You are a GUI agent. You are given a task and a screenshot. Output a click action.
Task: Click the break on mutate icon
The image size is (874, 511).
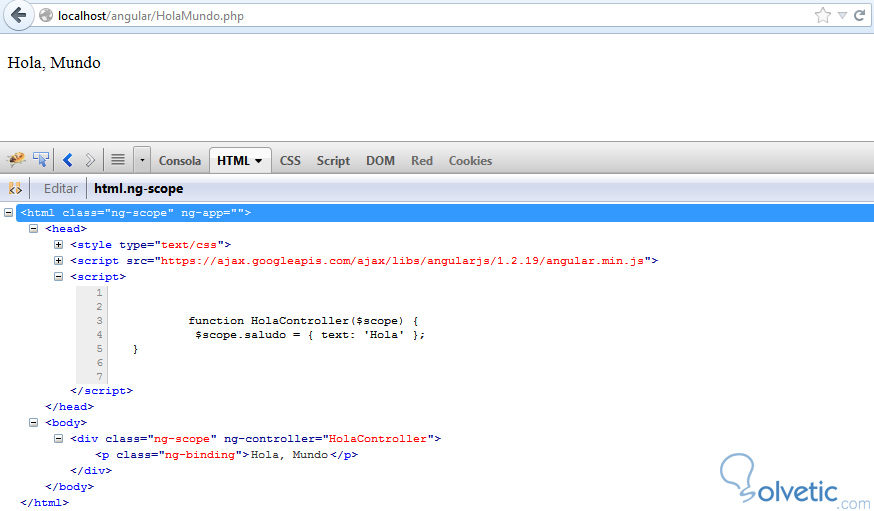pyautogui.click(x=15, y=188)
